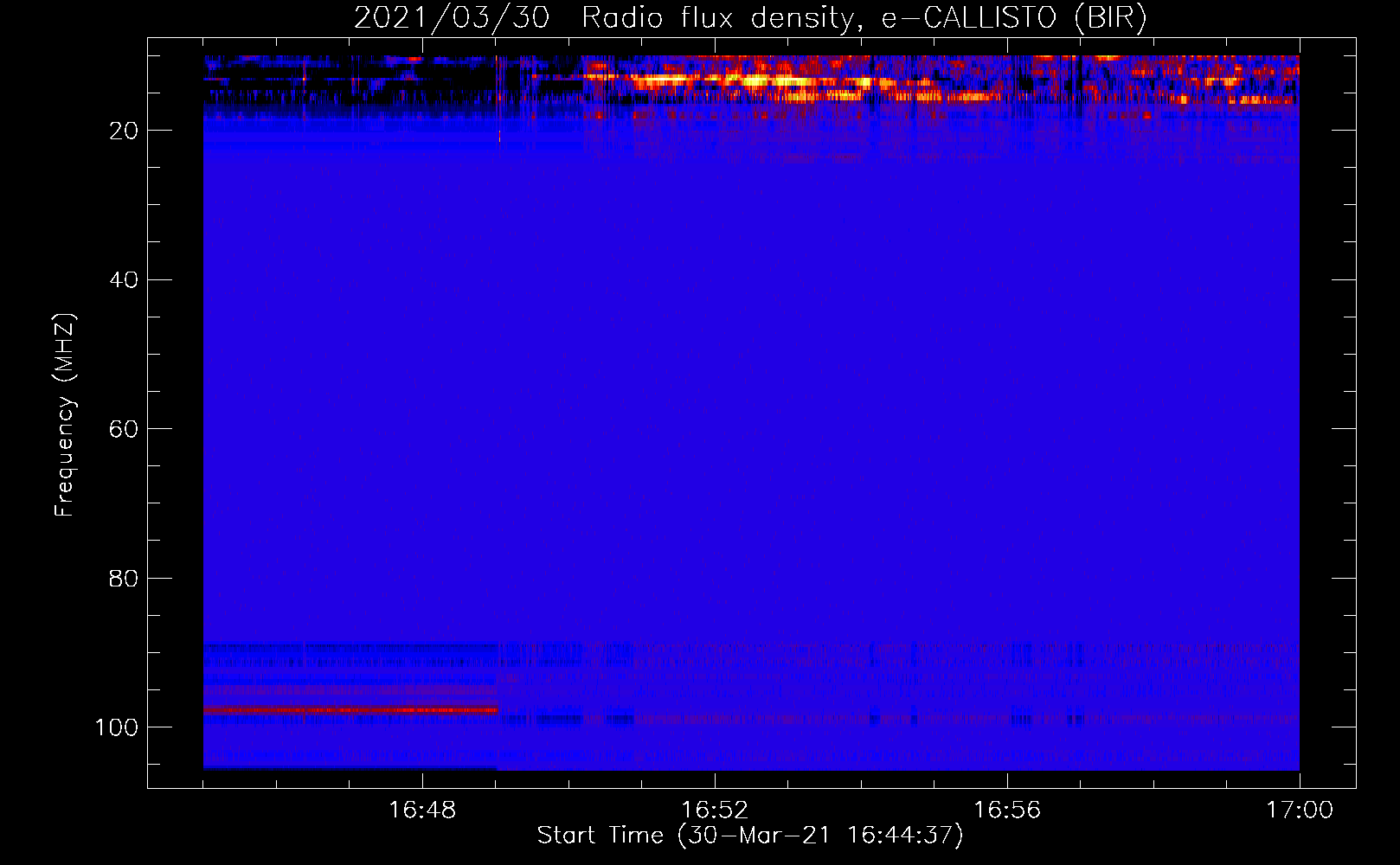Click the 80 frequency tick label
Viewport: 1400px width, 865px height.
(124, 578)
